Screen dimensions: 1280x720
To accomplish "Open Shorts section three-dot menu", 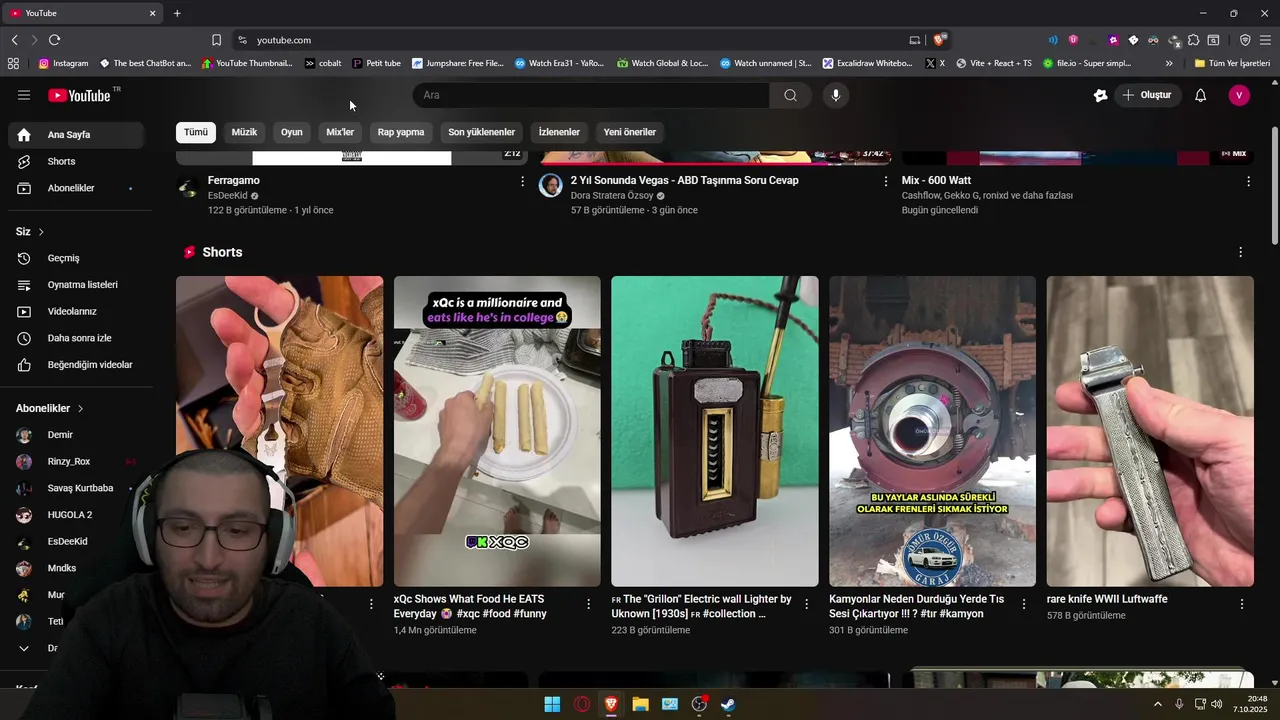I will click(1240, 252).
